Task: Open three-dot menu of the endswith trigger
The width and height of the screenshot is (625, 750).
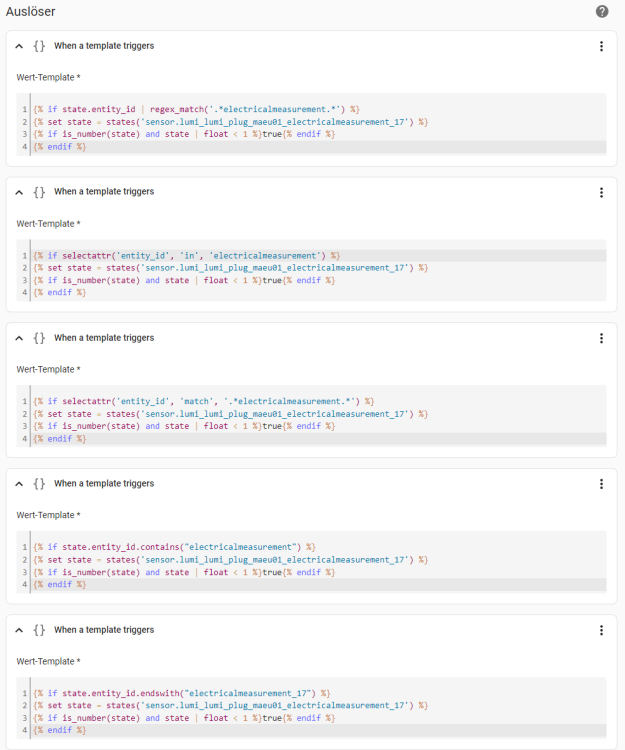Action: coord(601,630)
